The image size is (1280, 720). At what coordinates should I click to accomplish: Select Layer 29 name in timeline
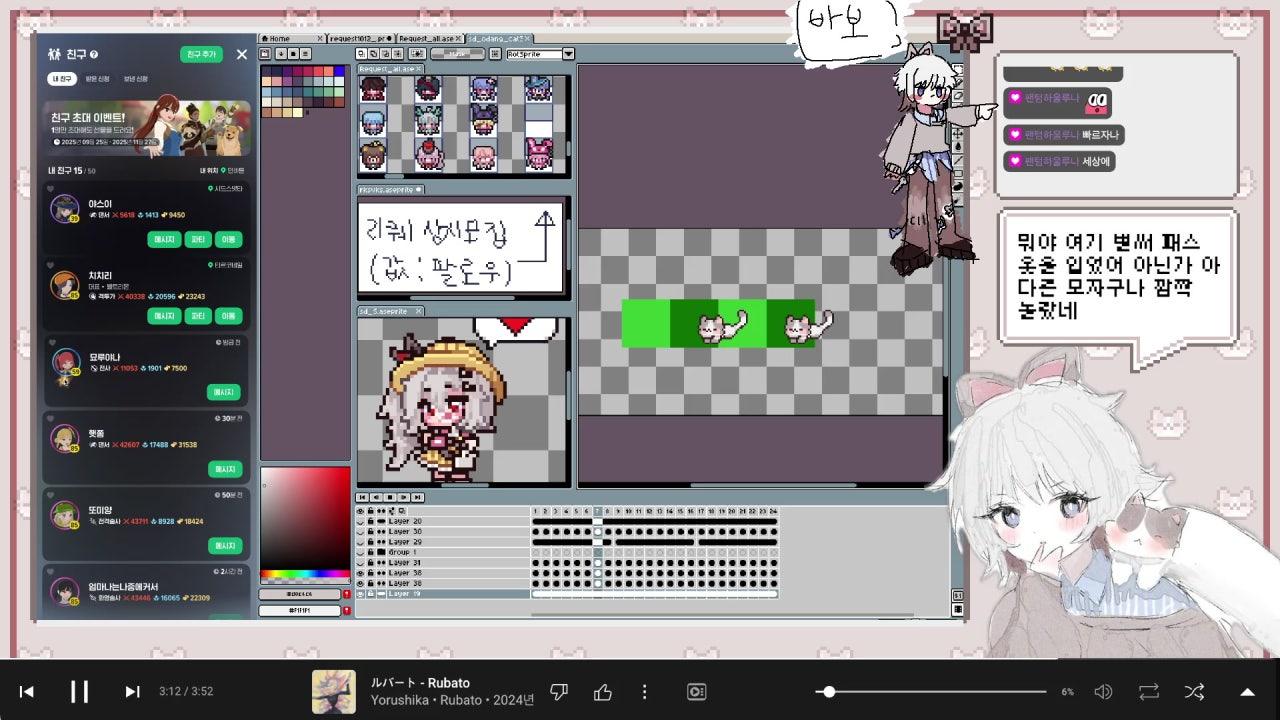(x=405, y=542)
